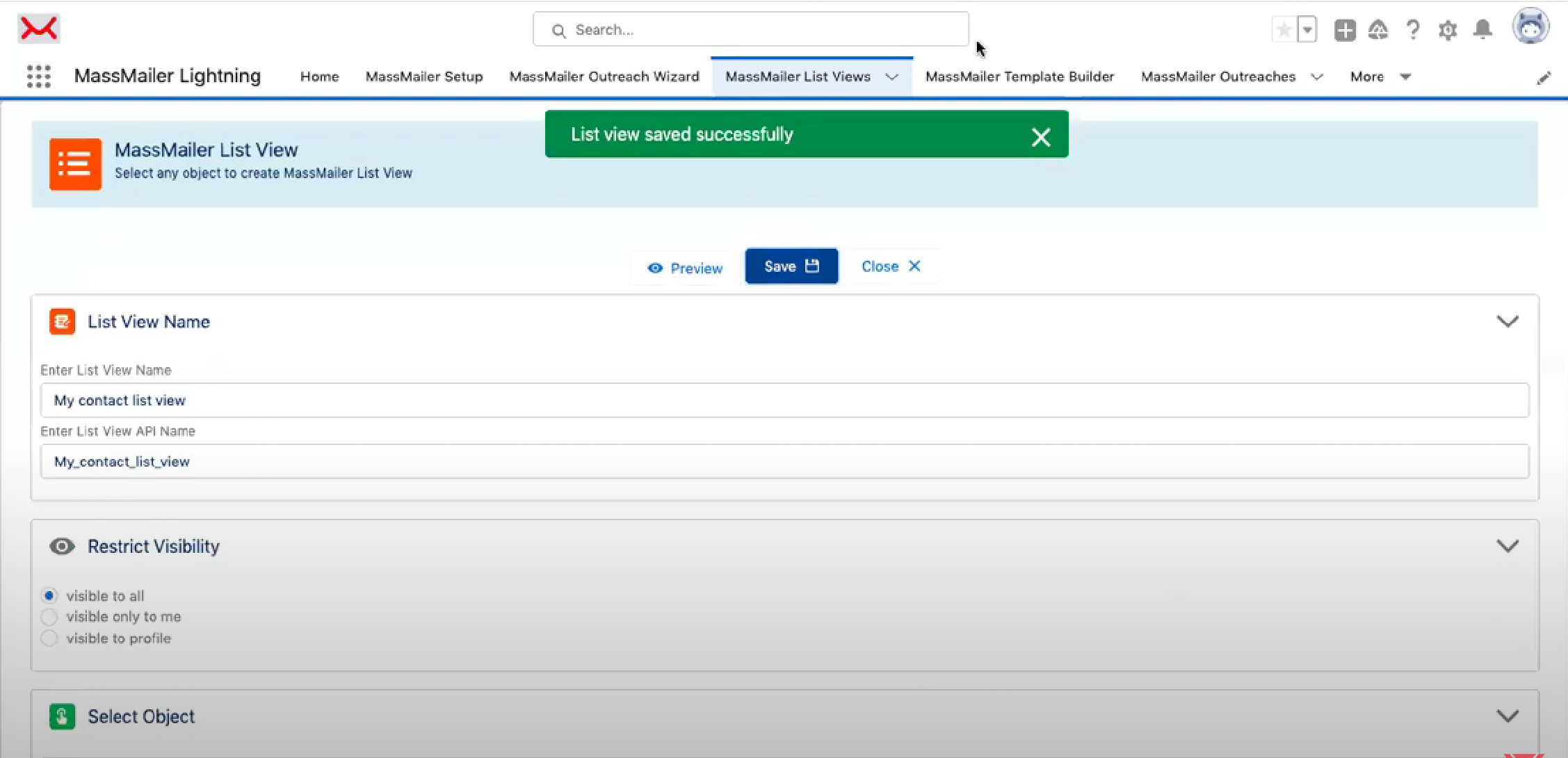
Task: Click the Preview button
Action: coord(685,268)
